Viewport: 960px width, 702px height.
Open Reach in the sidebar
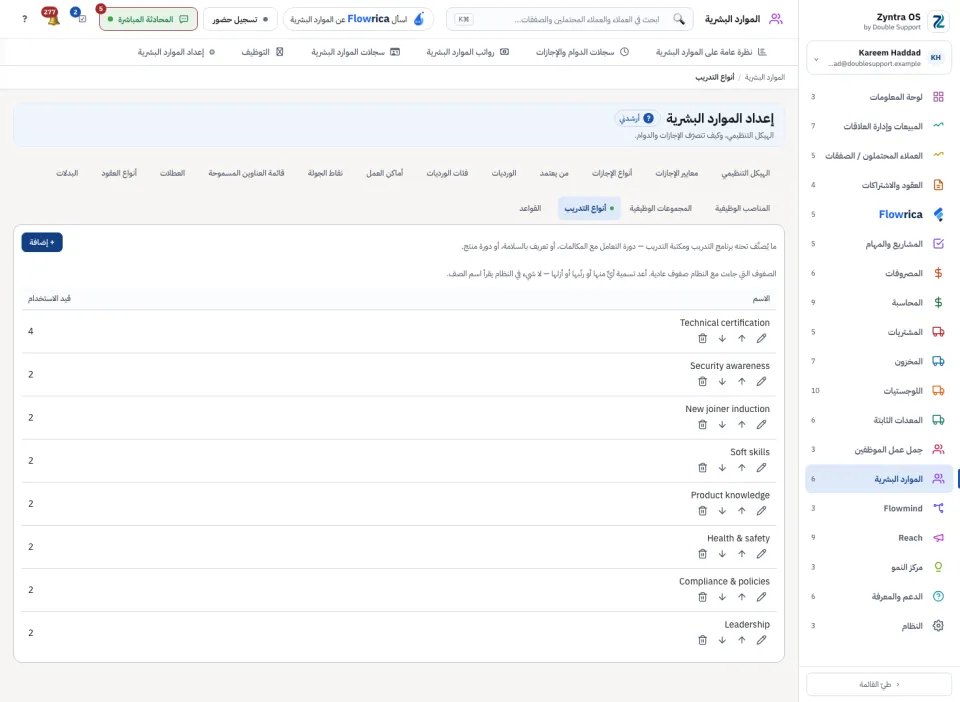coord(878,537)
